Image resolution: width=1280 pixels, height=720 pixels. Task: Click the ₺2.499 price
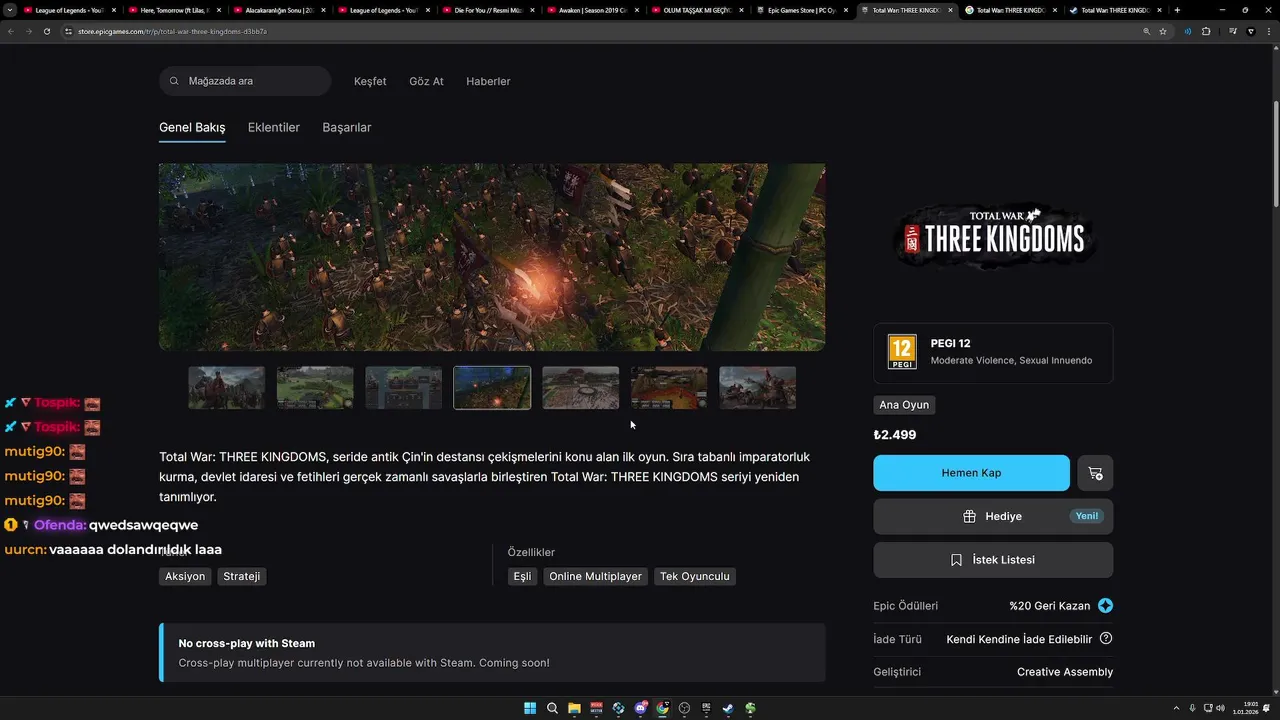[x=895, y=435]
